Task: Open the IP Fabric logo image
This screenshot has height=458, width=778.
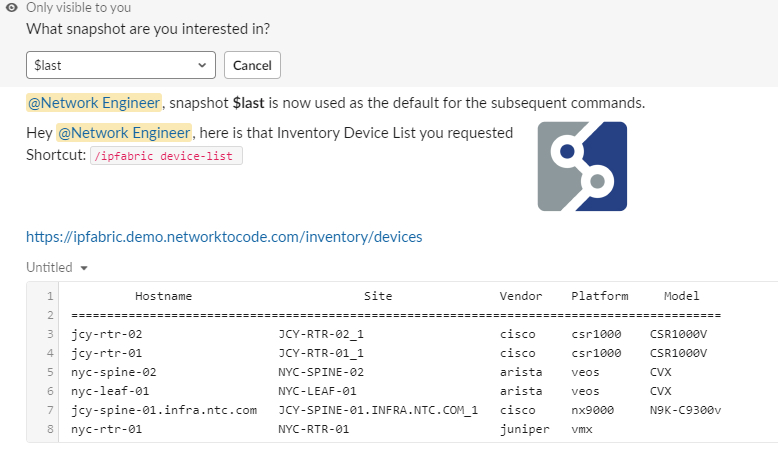Action: pyautogui.click(x=582, y=166)
